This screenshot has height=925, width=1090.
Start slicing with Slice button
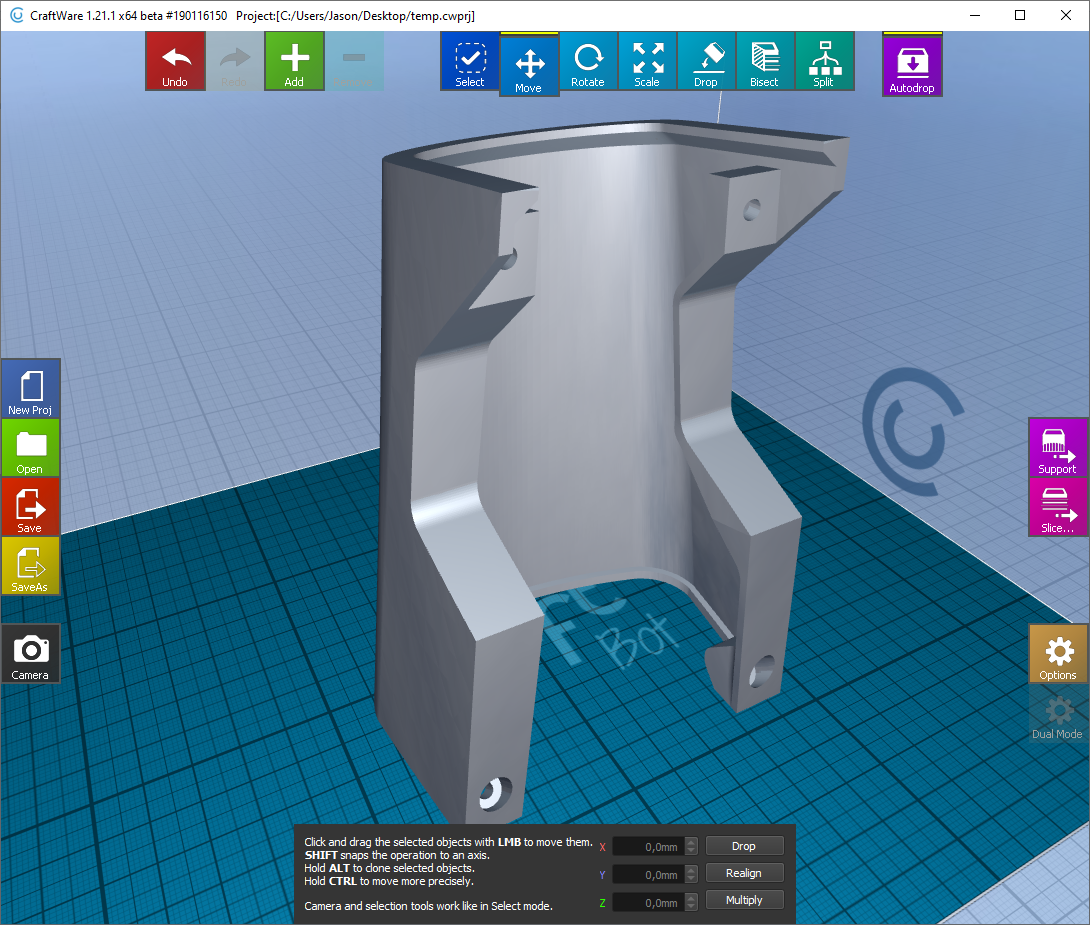(1058, 507)
